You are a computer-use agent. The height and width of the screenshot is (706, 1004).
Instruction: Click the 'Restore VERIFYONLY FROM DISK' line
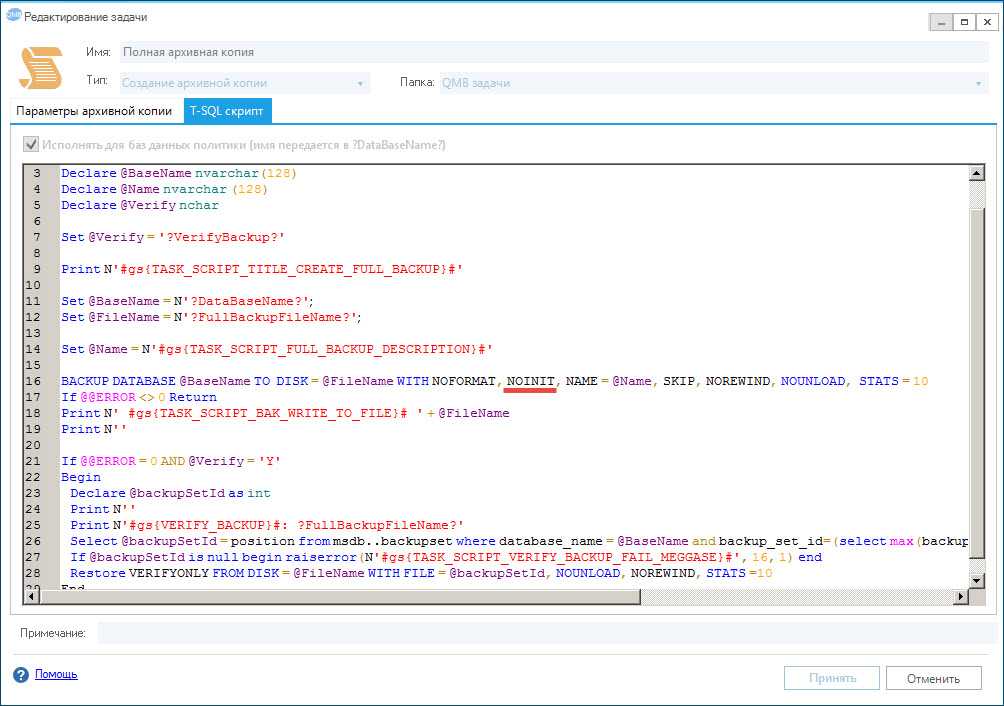[x=421, y=573]
